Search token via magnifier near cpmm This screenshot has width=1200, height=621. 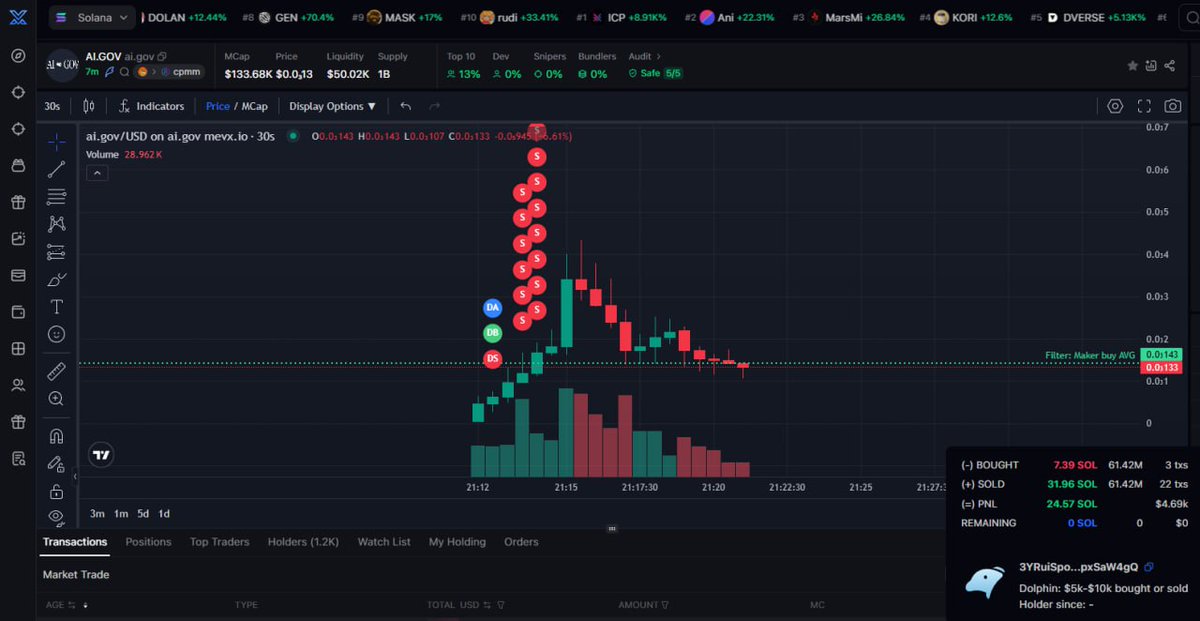(124, 72)
